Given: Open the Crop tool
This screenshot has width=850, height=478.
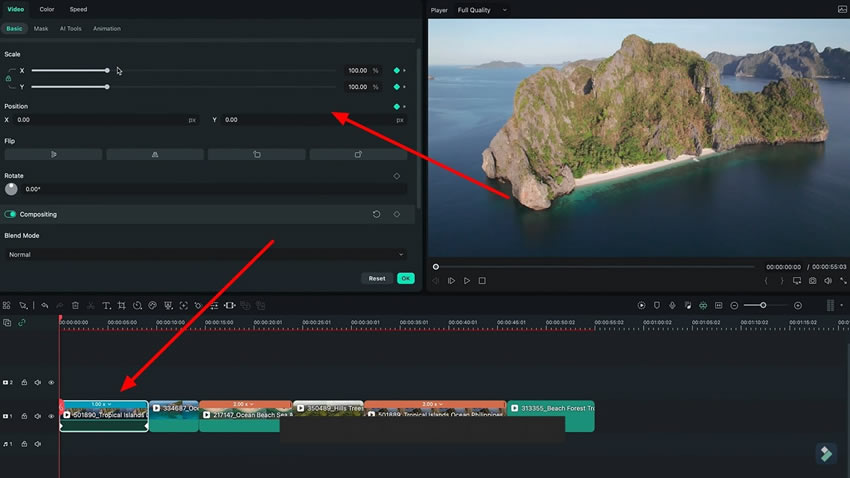Looking at the screenshot, I should pyautogui.click(x=121, y=306).
